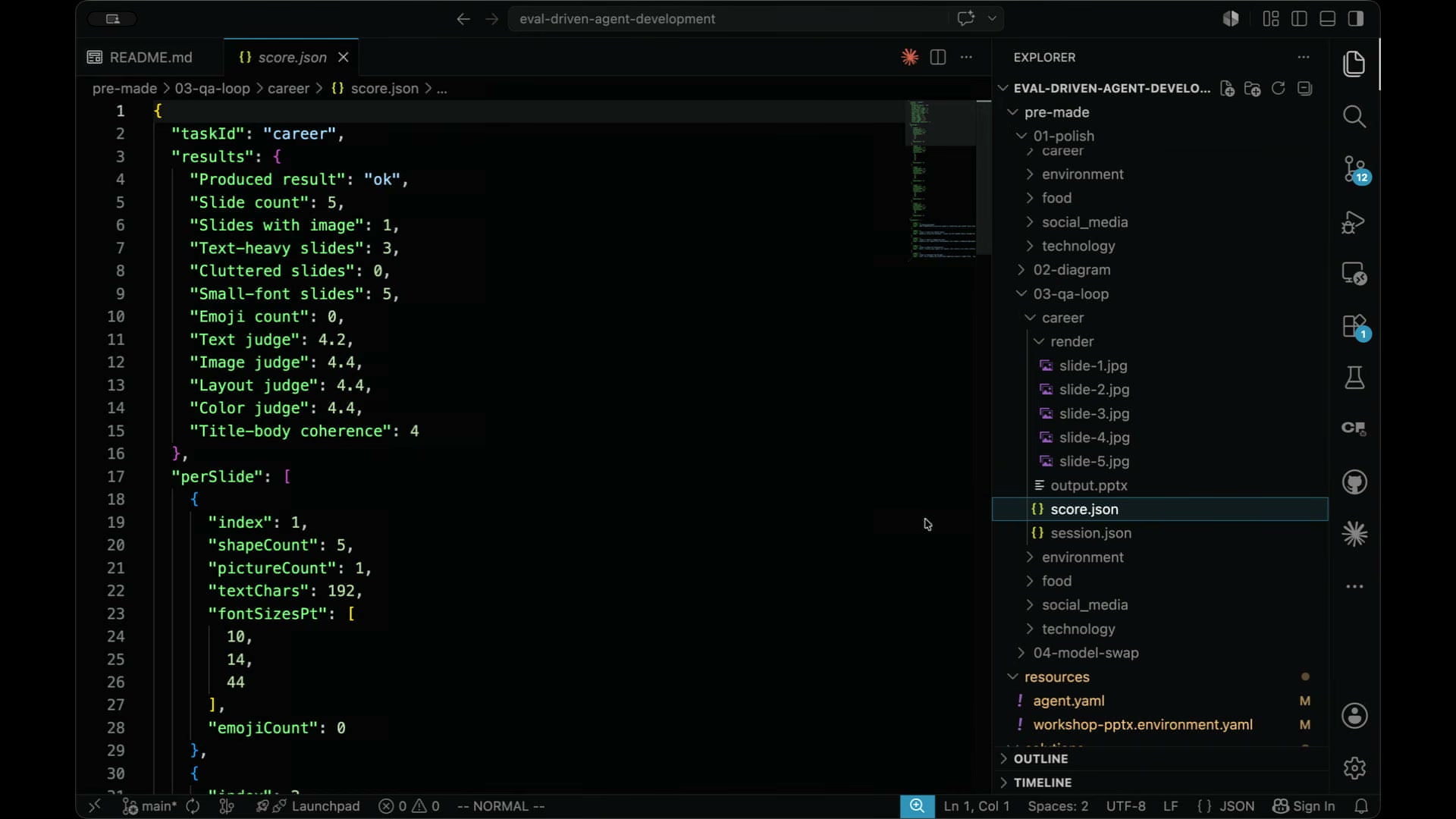The height and width of the screenshot is (819, 1456).
Task: Expand the TIMELINE section
Action: 1042,783
